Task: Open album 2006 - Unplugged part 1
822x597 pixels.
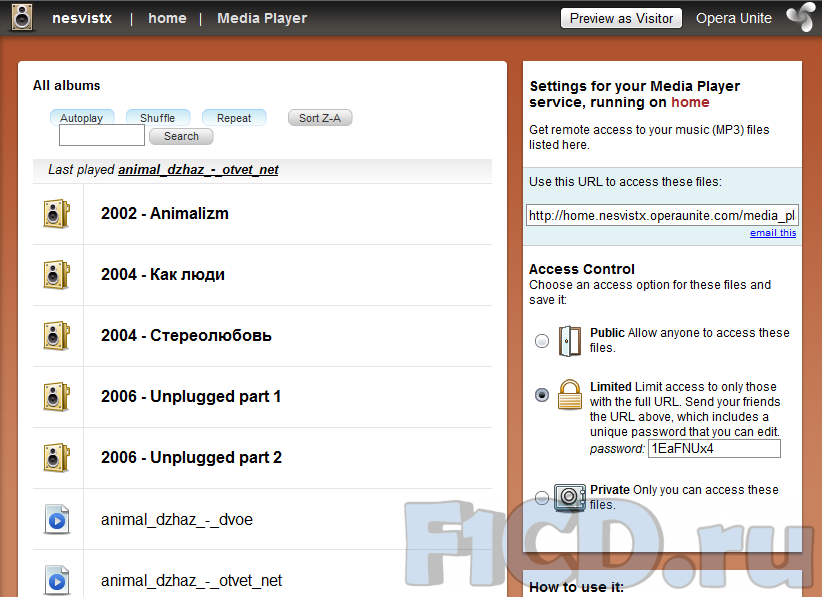Action: [x=191, y=396]
